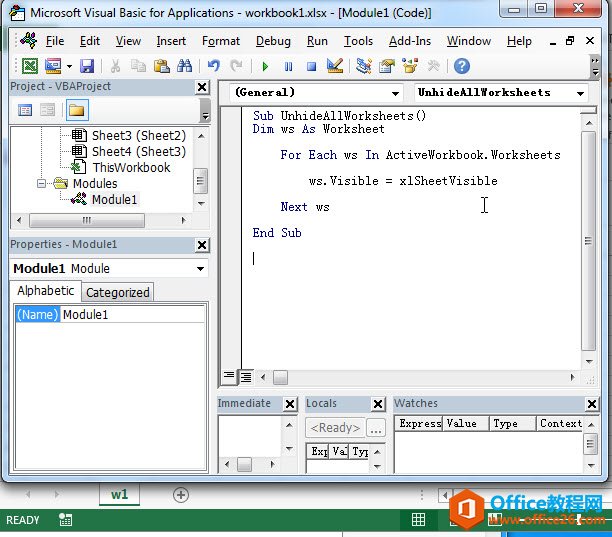Viewport: 612px width, 537px height.
Task: Open Properties Window toolbar icon
Action: click(x=387, y=66)
